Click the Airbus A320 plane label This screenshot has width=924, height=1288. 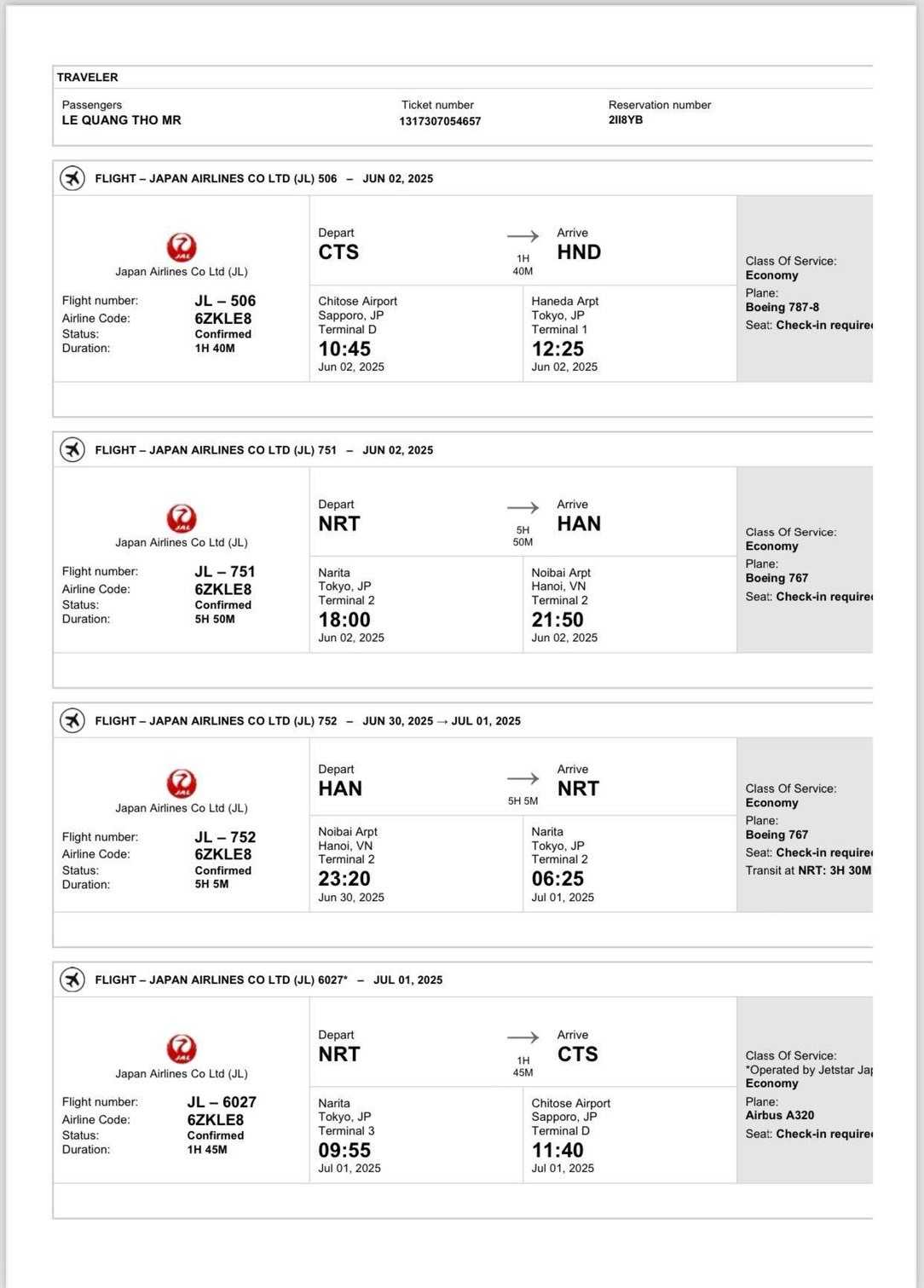[780, 1115]
